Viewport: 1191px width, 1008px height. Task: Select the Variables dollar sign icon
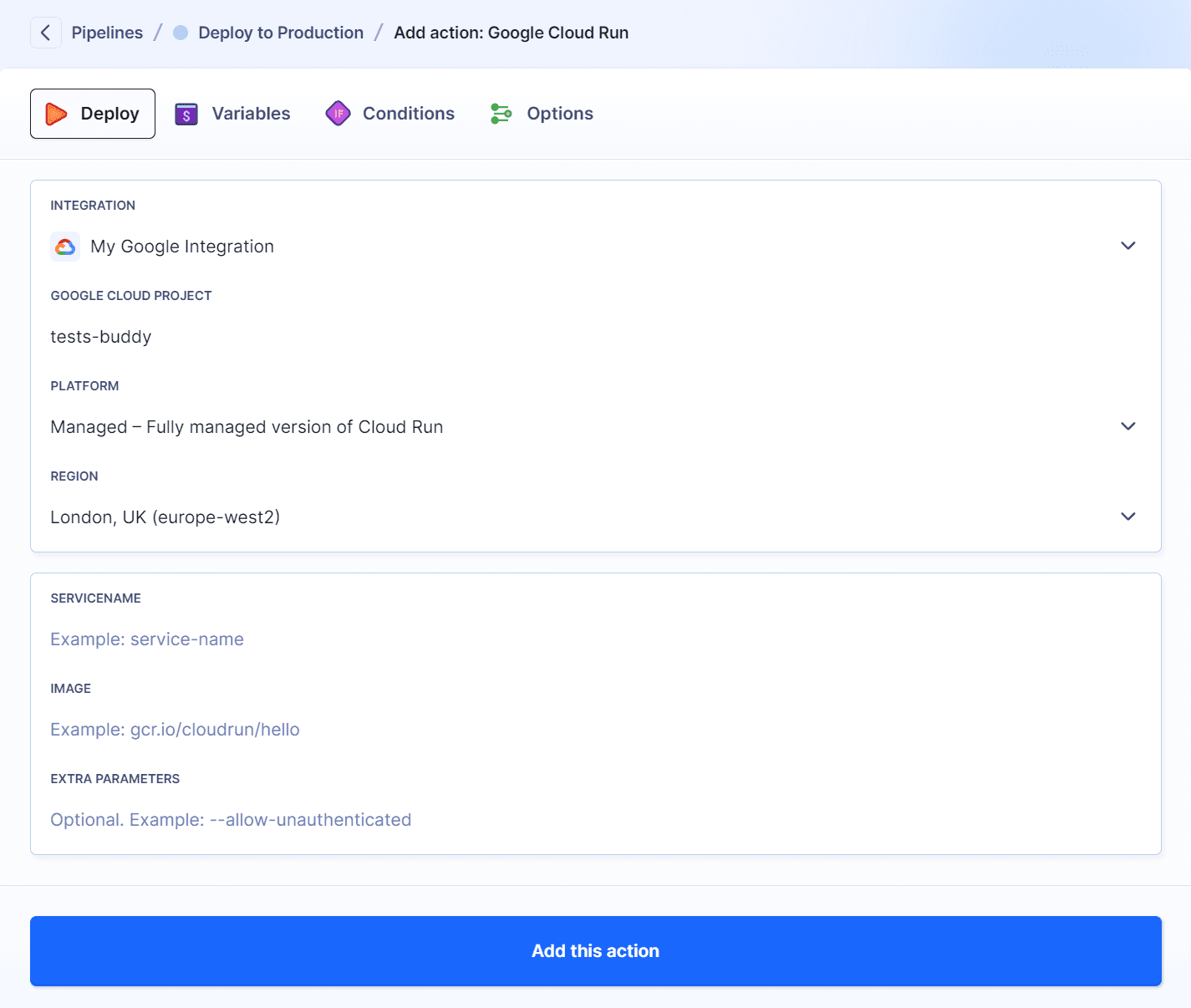[x=186, y=113]
